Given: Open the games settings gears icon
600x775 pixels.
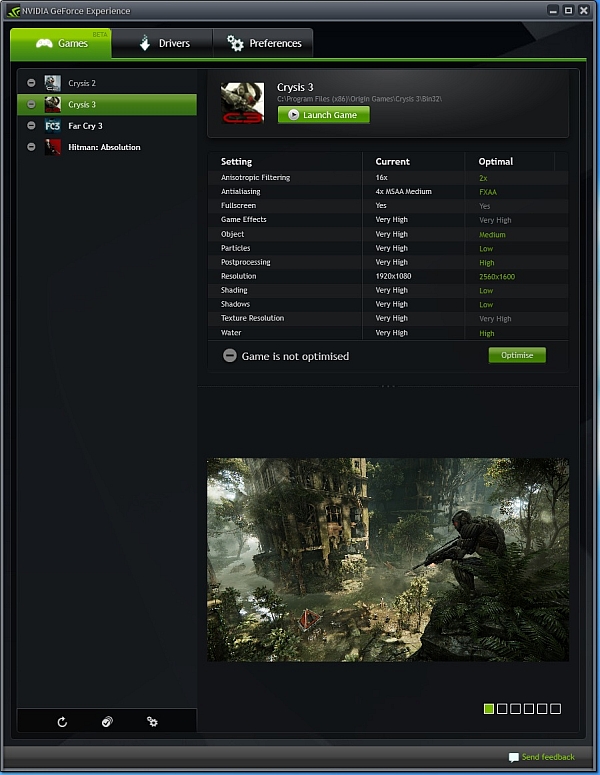Looking at the screenshot, I should 152,721.
